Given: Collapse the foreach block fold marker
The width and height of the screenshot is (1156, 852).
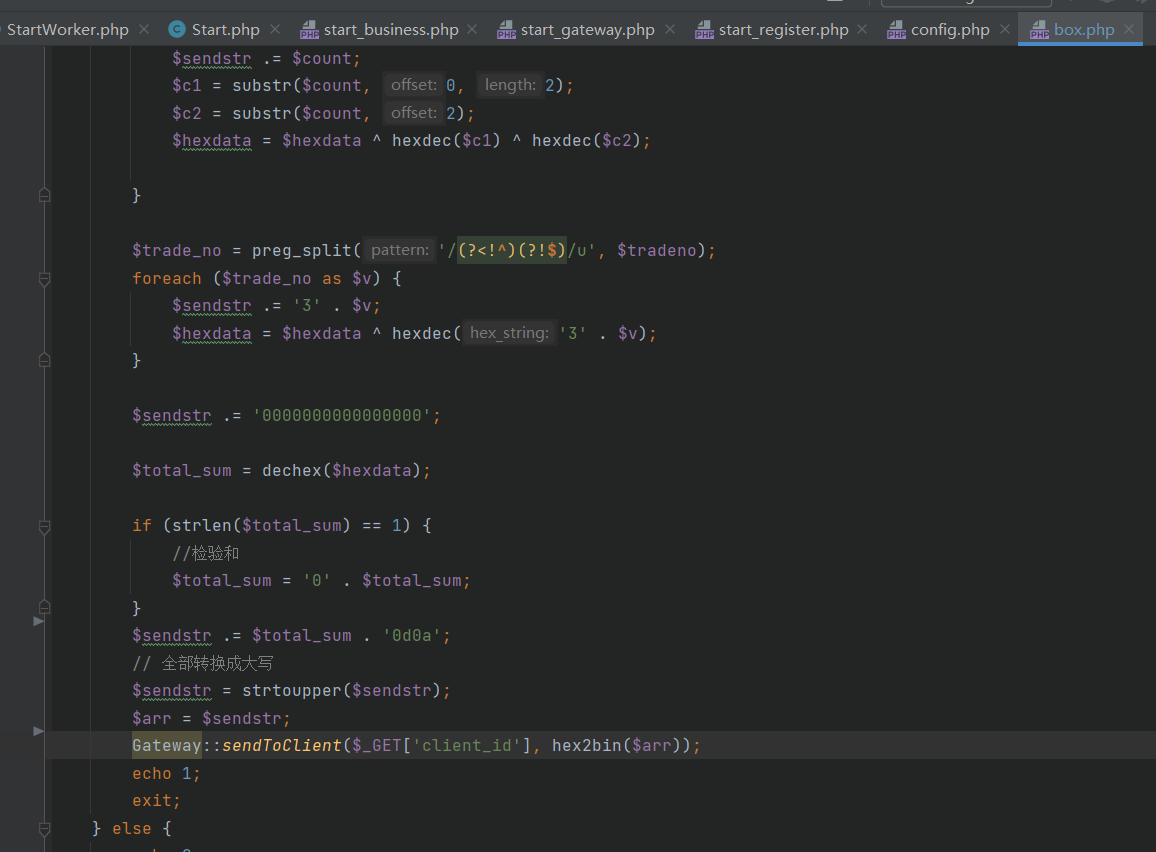Looking at the screenshot, I should pyautogui.click(x=44, y=279).
